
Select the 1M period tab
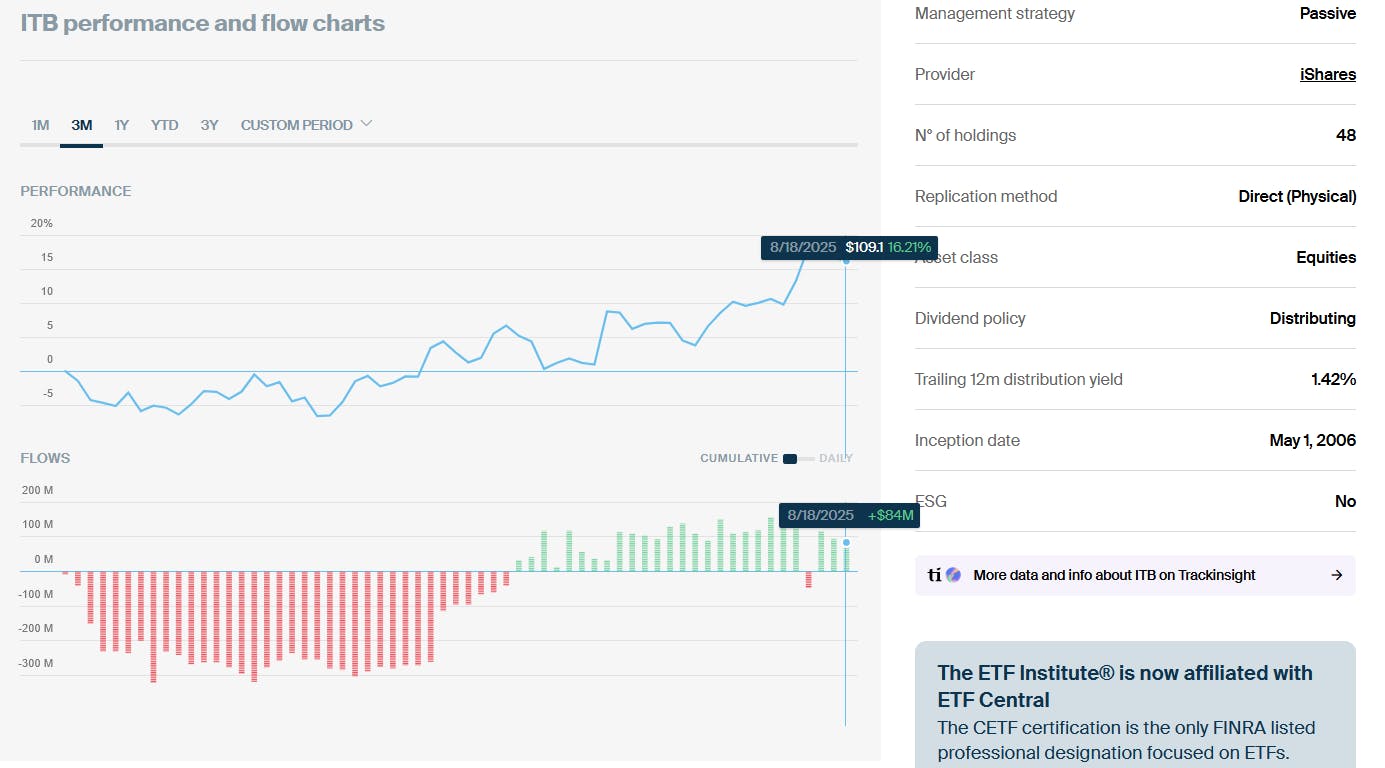point(40,125)
